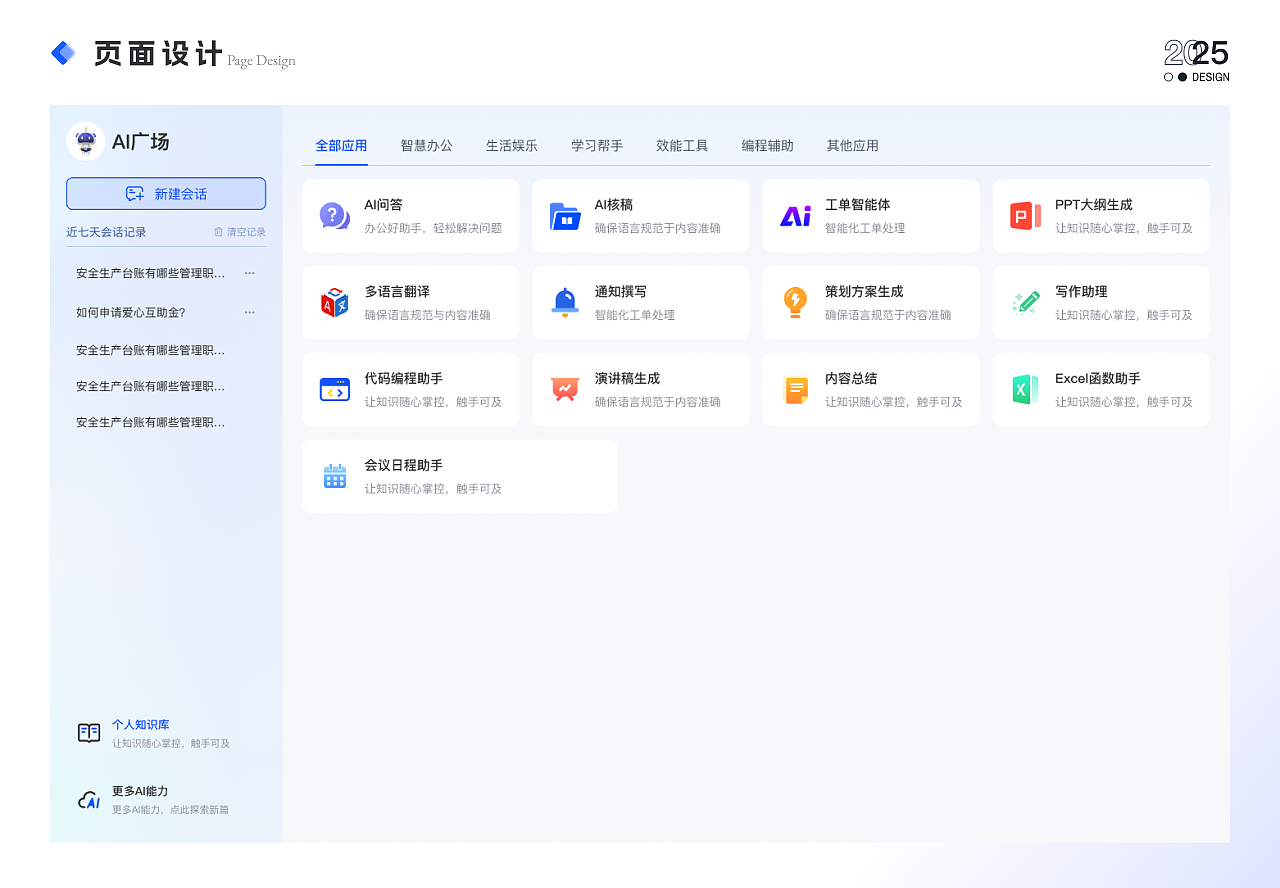
Task: Click the PPT大纲生成 red P icon
Action: coord(1025,216)
